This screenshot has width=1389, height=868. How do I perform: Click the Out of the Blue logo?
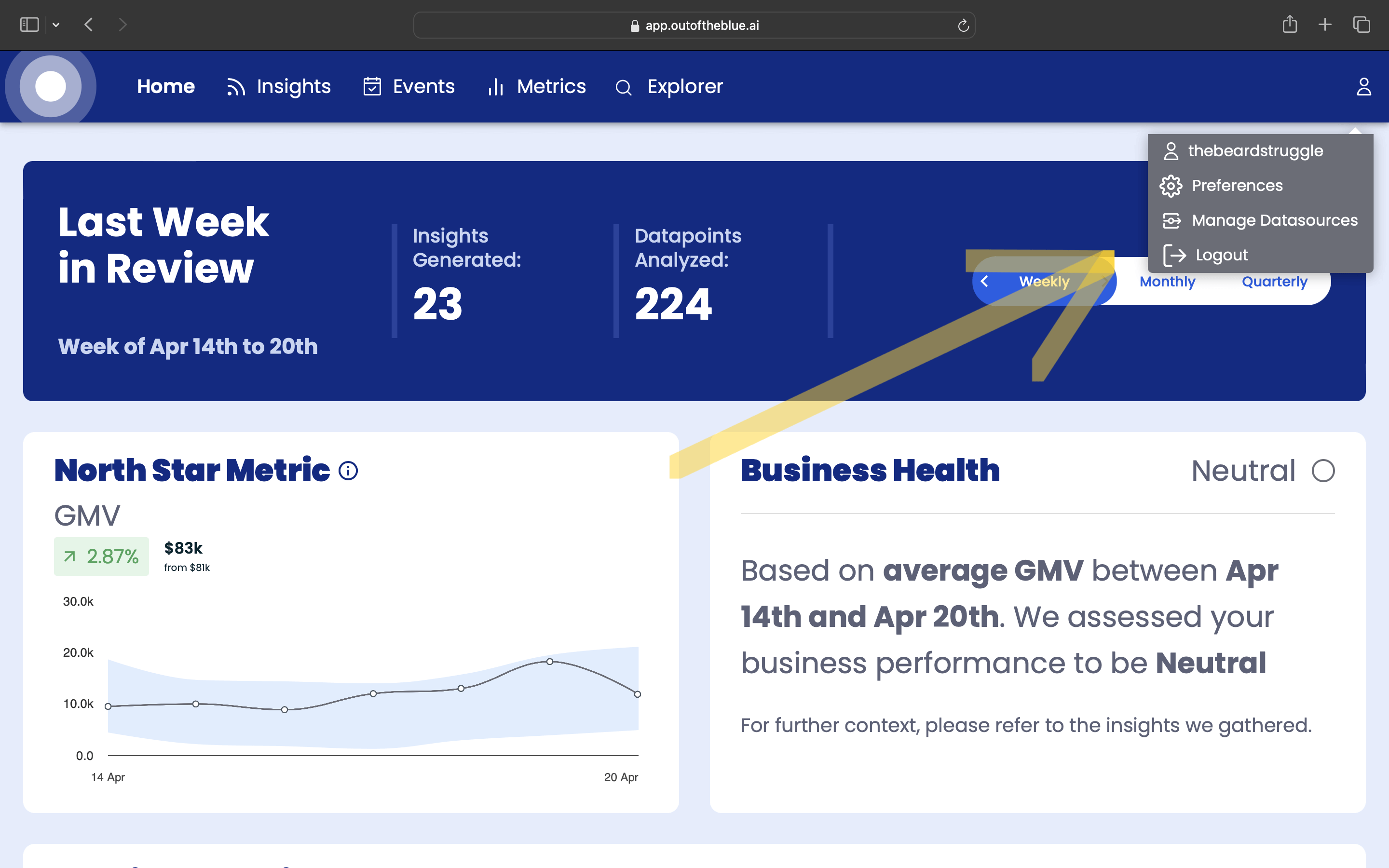pyautogui.click(x=51, y=86)
